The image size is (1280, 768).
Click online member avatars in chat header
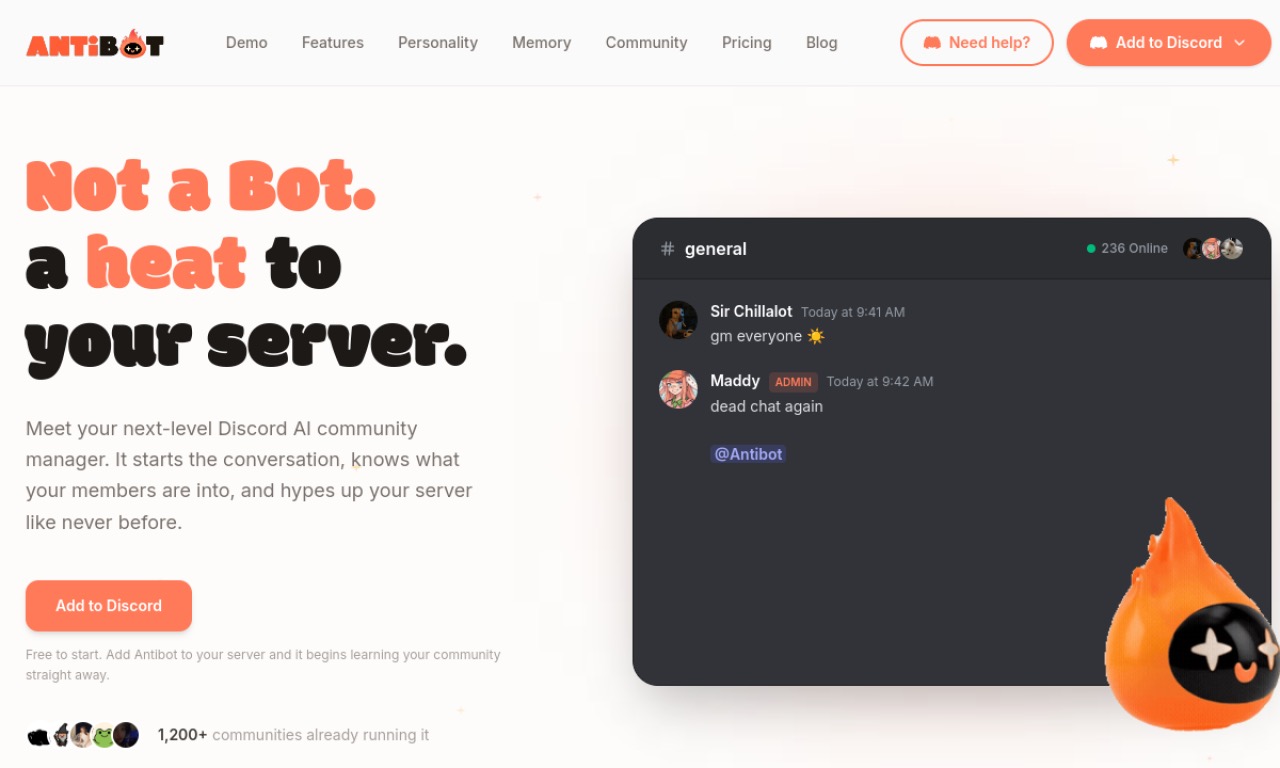tap(1213, 248)
